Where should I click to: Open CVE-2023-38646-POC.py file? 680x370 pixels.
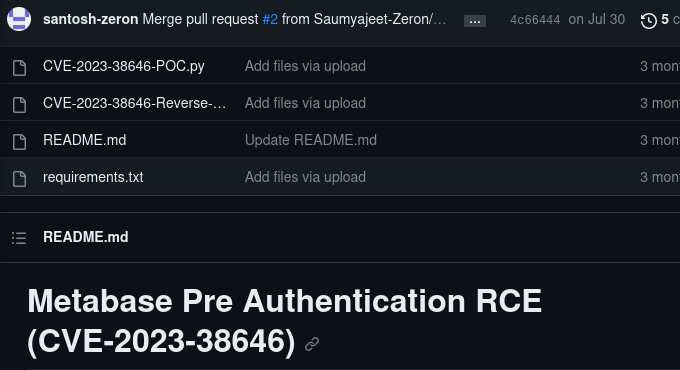(x=124, y=66)
